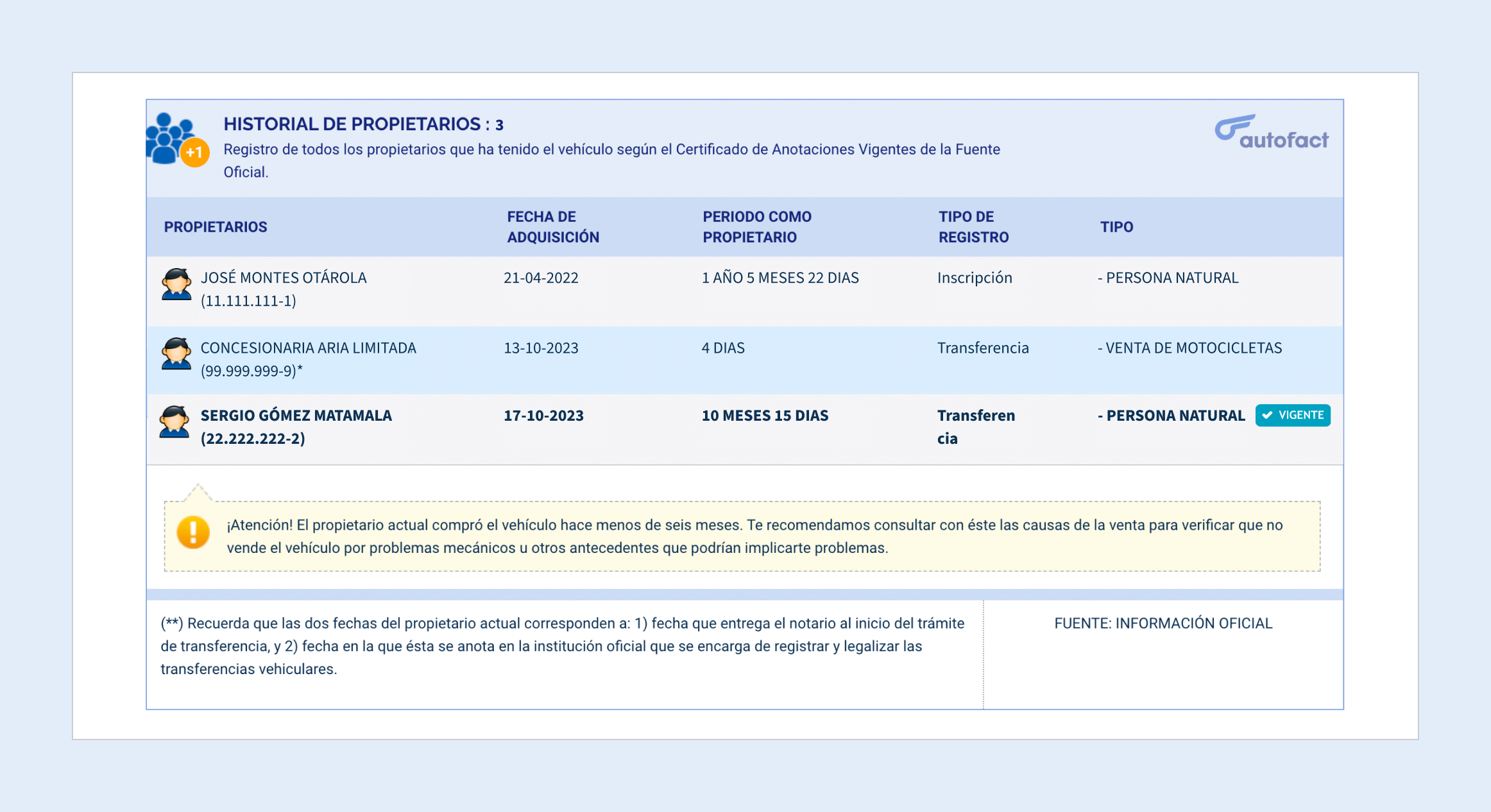Select the José Montes Otárola owner name
The image size is (1491, 812).
284,278
